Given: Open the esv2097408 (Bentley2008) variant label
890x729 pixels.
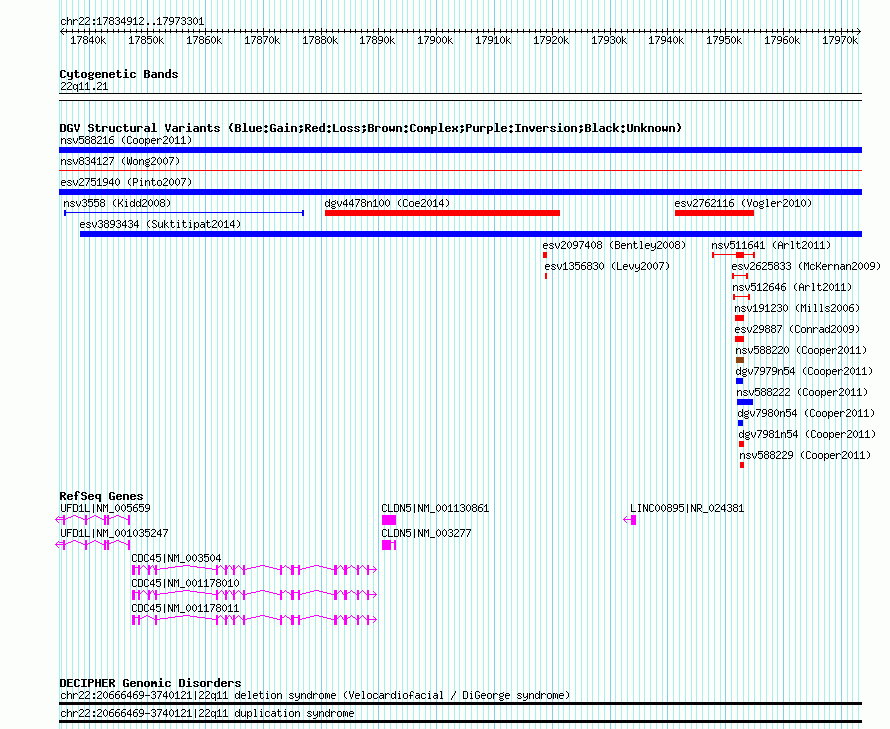Looking at the screenshot, I should 614,245.
